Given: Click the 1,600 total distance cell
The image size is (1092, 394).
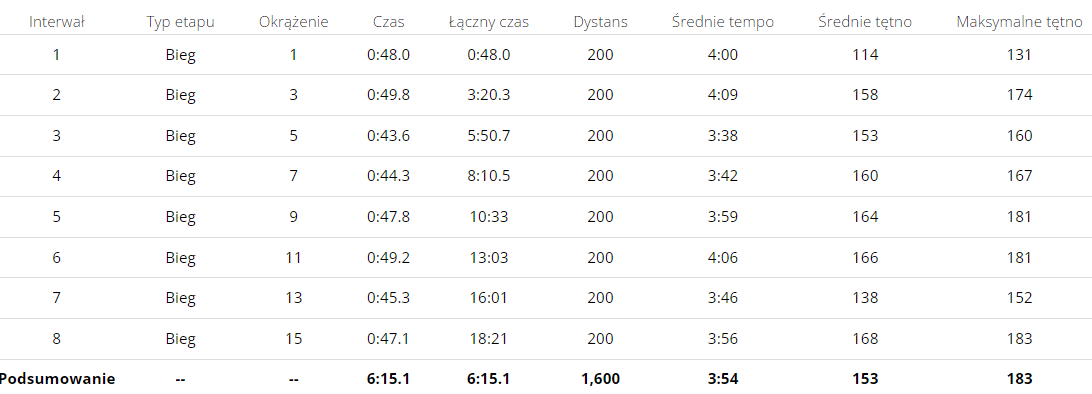Looking at the screenshot, I should coord(600,379).
